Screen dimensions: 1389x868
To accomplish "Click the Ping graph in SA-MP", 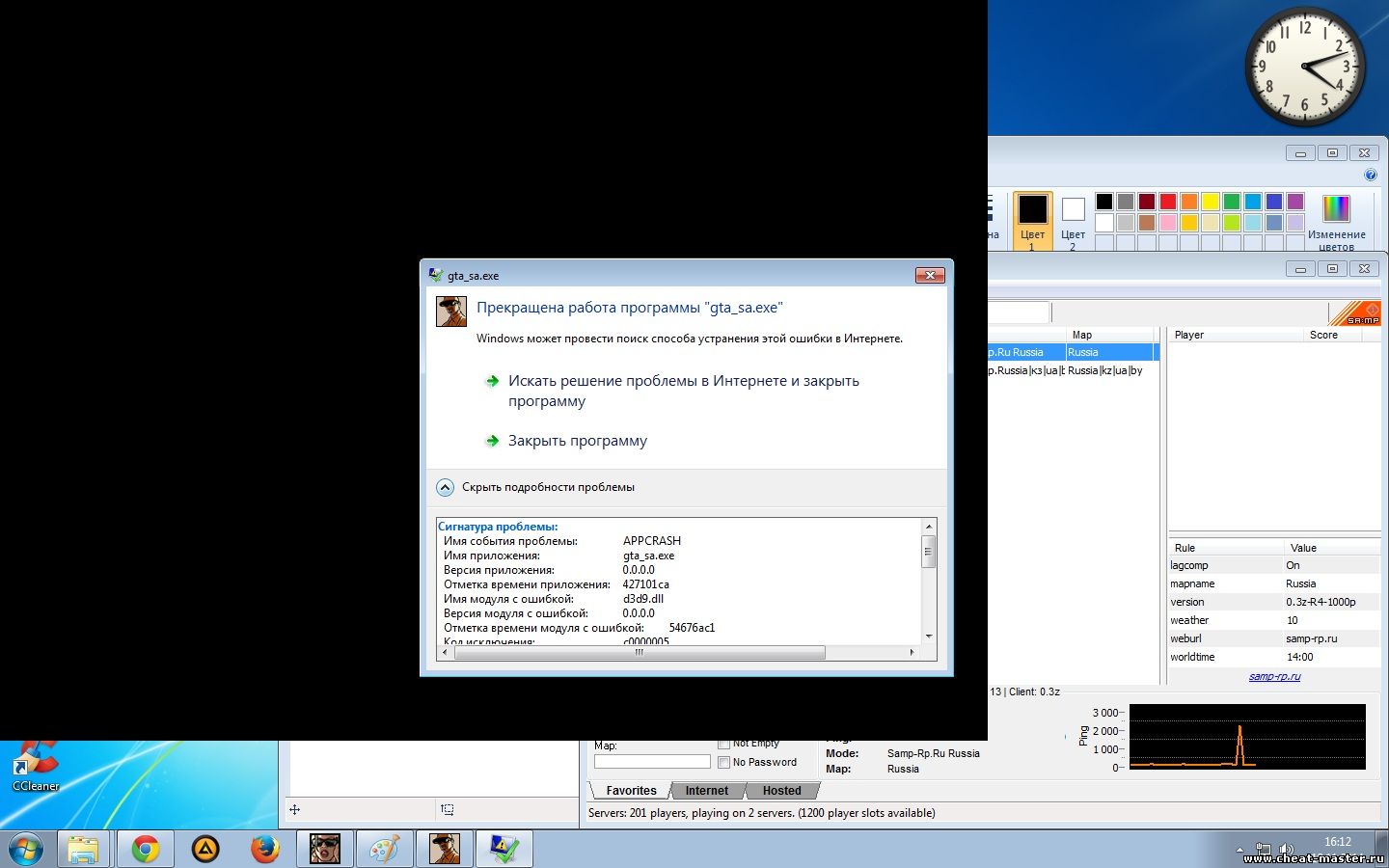I will pyautogui.click(x=1247, y=737).
